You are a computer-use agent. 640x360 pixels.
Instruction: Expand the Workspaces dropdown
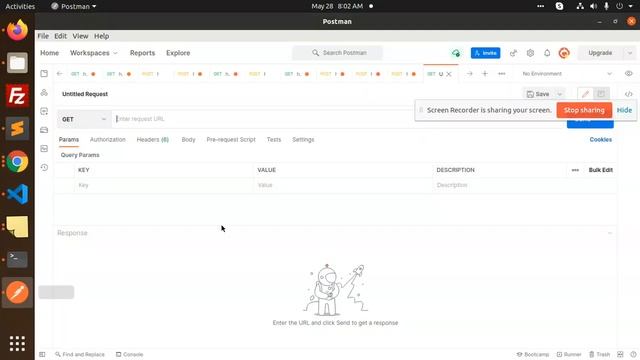click(93, 53)
